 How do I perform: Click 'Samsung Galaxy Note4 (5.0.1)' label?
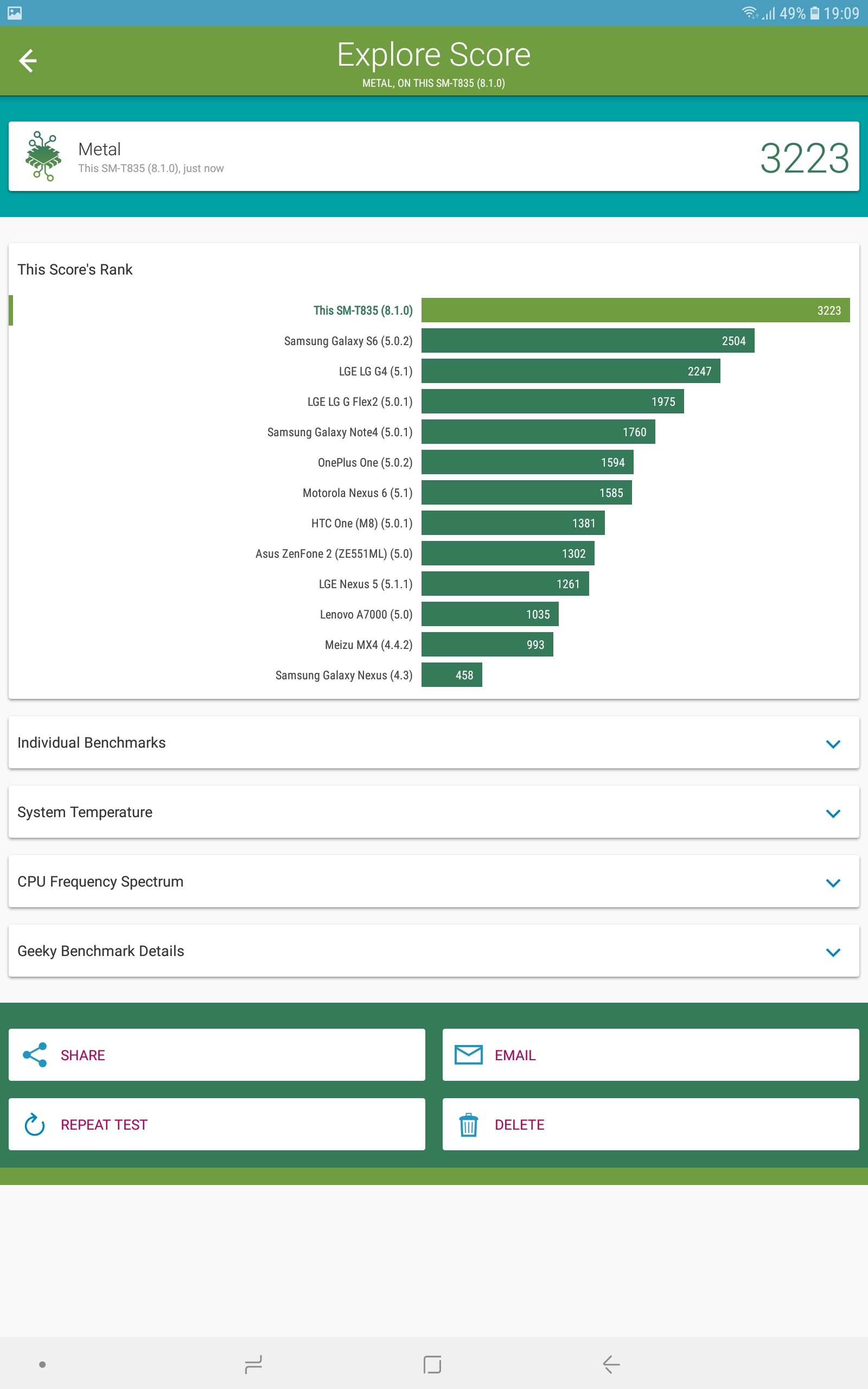[340, 432]
